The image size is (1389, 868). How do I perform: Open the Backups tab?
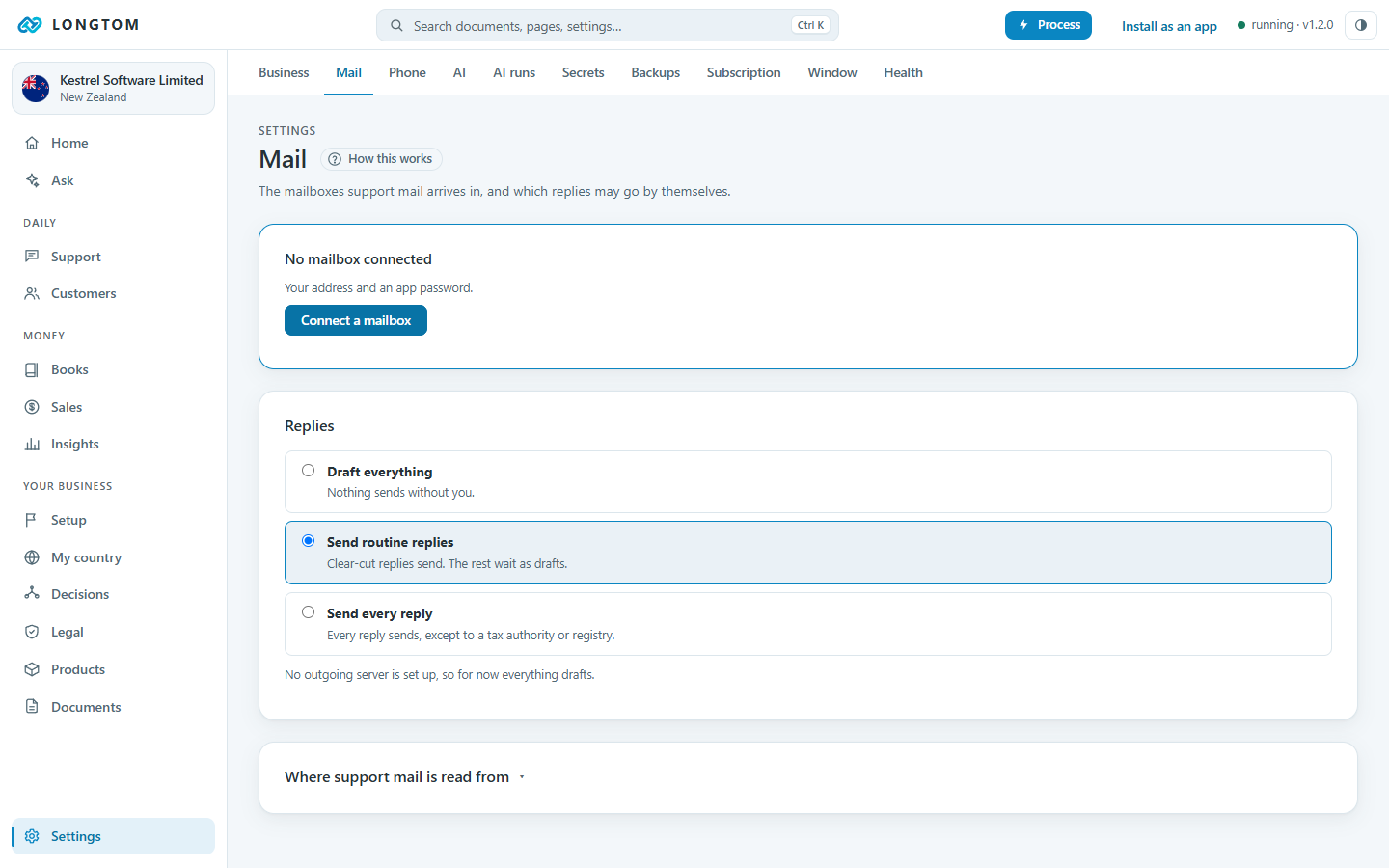(x=656, y=72)
